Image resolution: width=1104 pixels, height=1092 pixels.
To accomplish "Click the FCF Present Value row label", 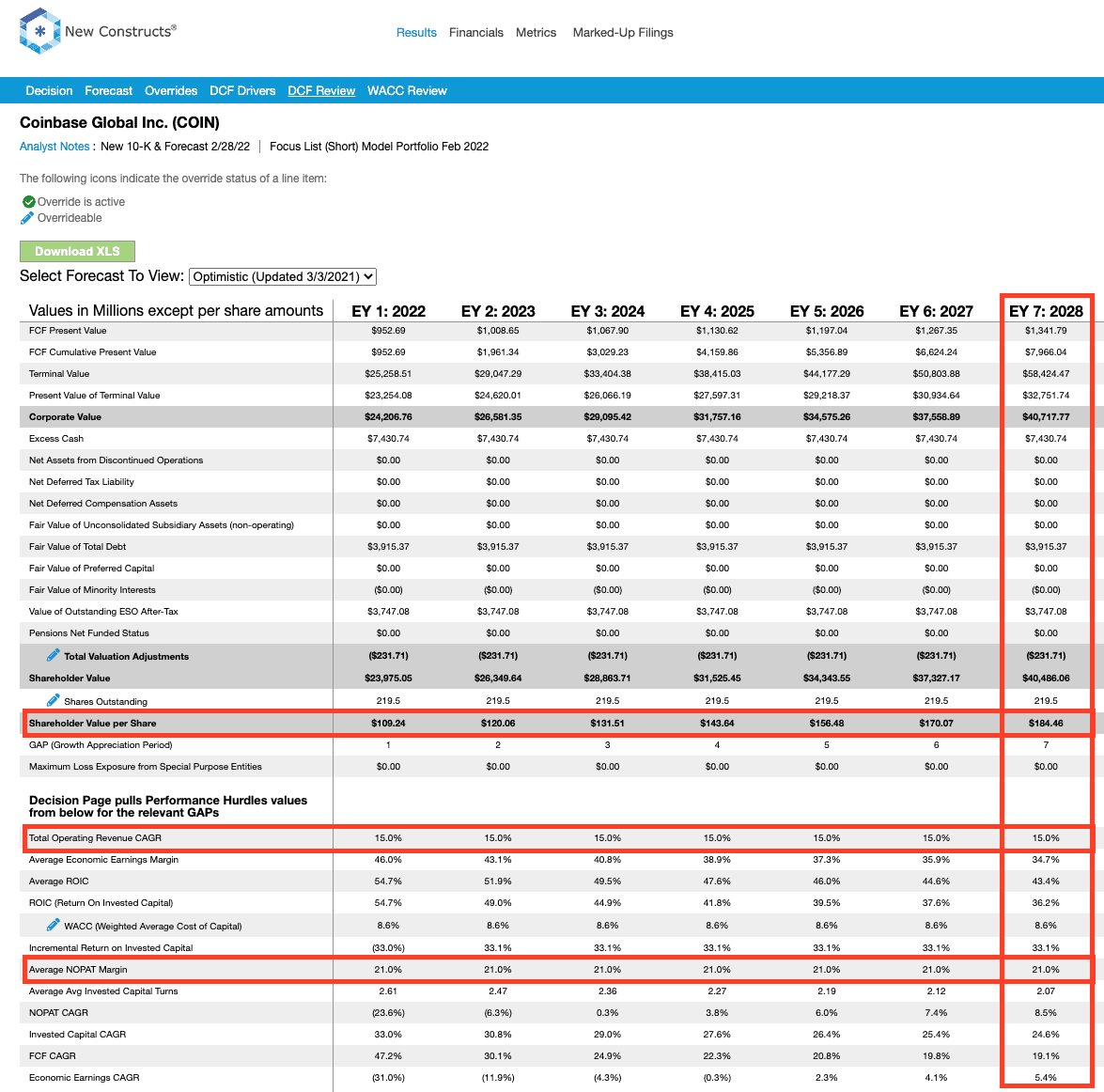I will pyautogui.click(x=68, y=330).
